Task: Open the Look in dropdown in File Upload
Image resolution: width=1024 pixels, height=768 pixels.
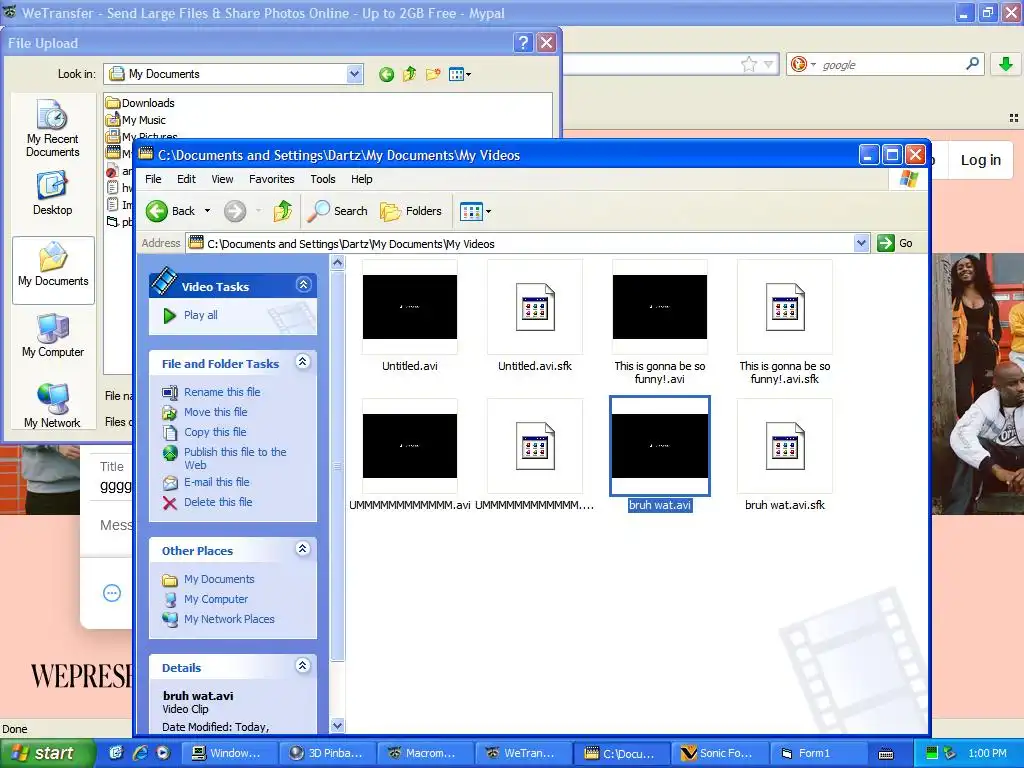Action: (355, 74)
